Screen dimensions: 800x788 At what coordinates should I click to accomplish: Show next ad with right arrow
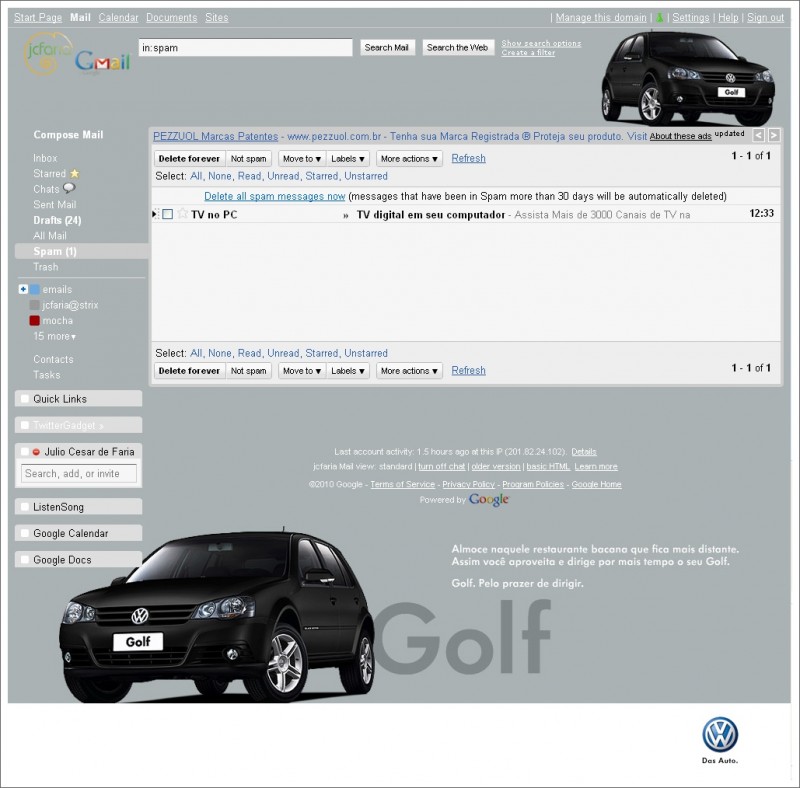click(774, 135)
